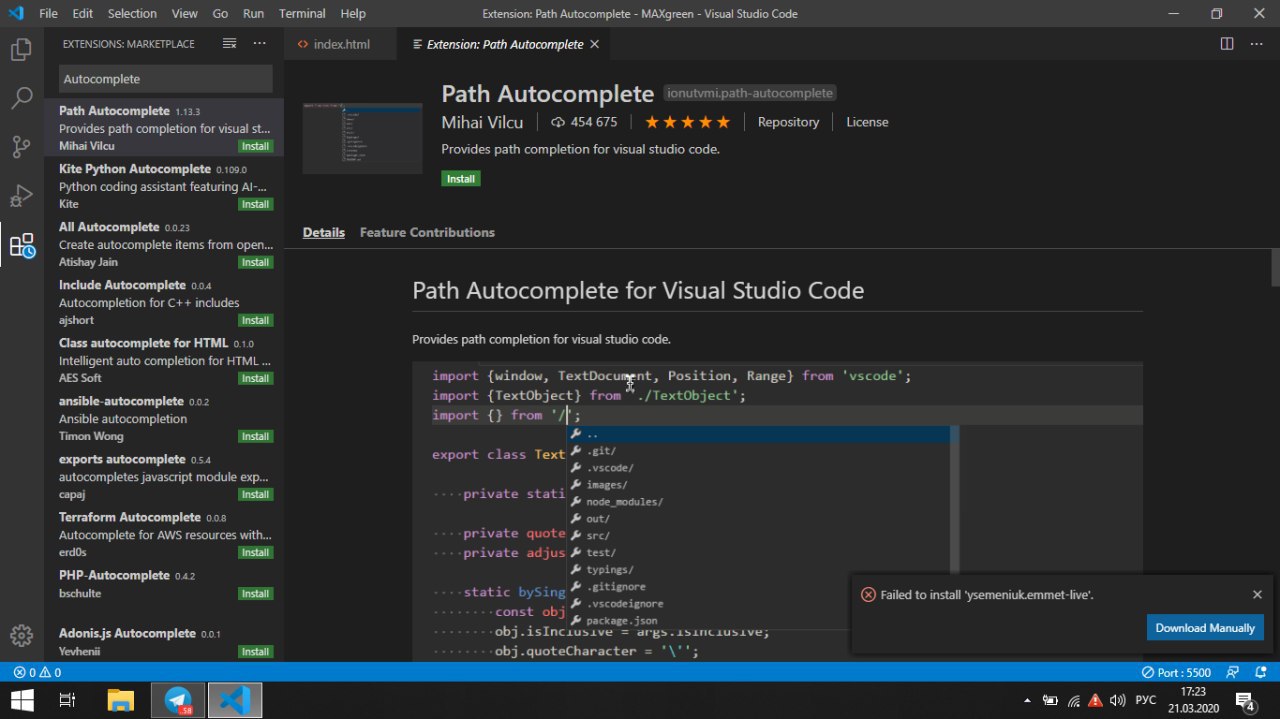Open the View menu
1280x719 pixels.
[184, 14]
